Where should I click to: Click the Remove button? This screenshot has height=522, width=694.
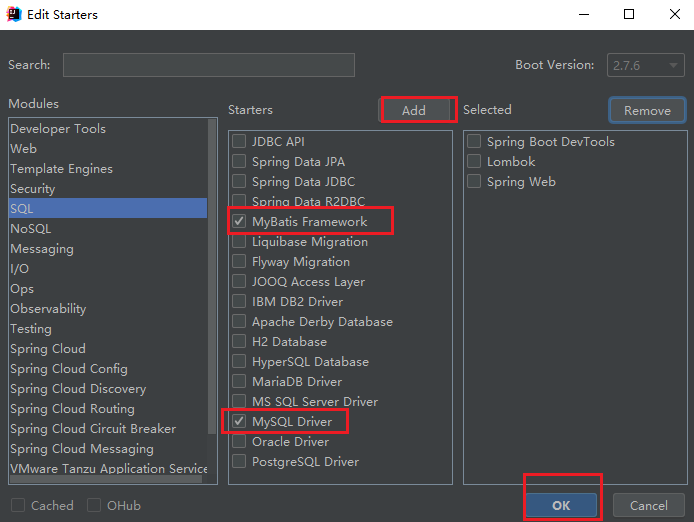click(647, 110)
